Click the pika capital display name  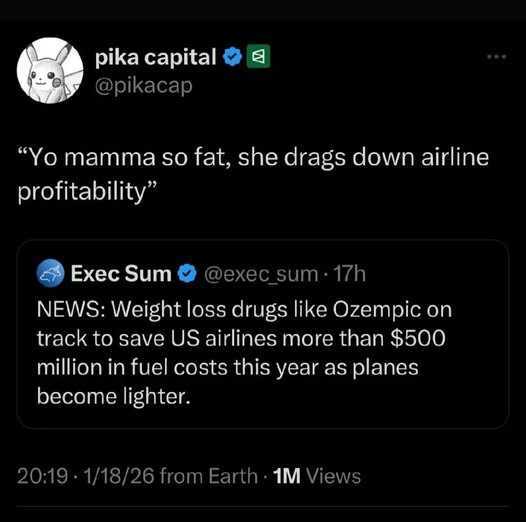click(156, 57)
